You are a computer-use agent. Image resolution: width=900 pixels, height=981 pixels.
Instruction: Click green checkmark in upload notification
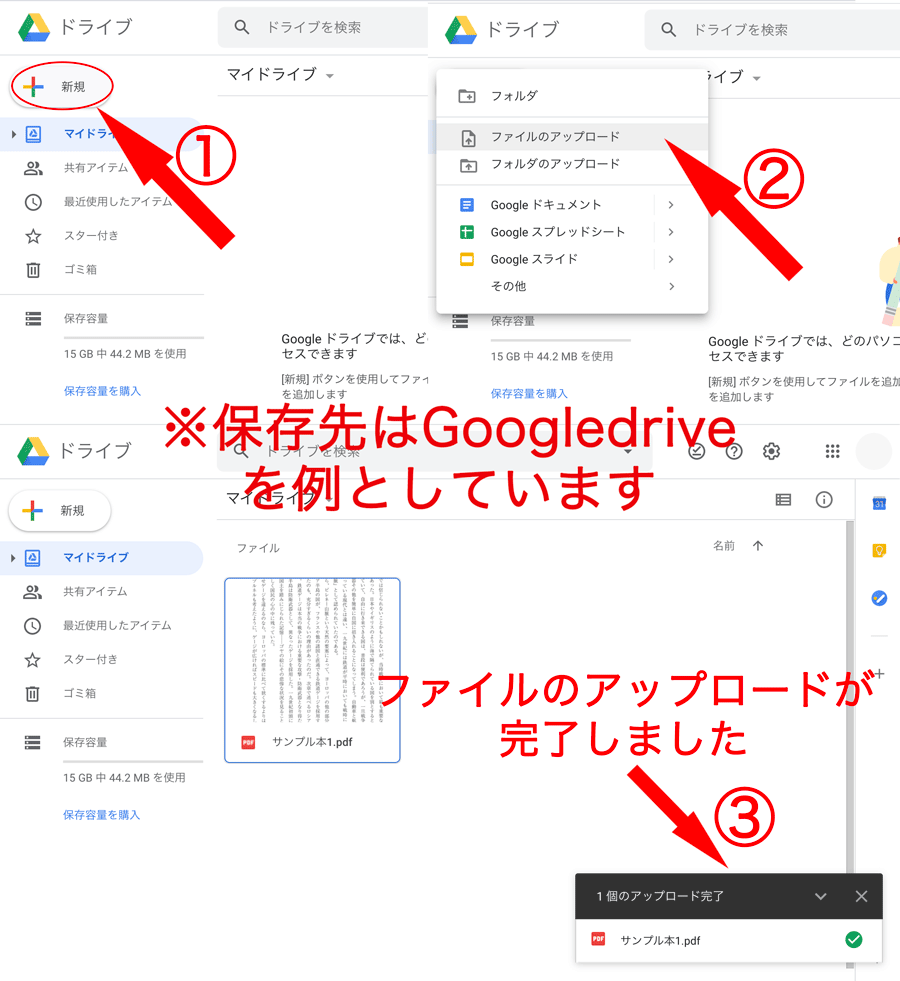point(854,939)
